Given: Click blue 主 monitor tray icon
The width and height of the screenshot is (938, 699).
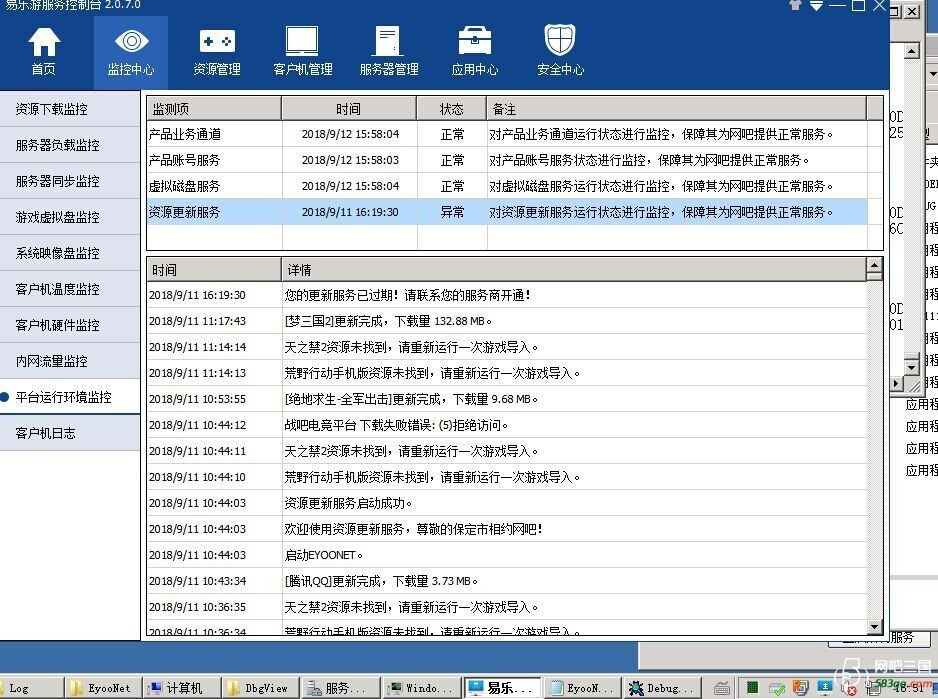Looking at the screenshot, I should (824, 688).
